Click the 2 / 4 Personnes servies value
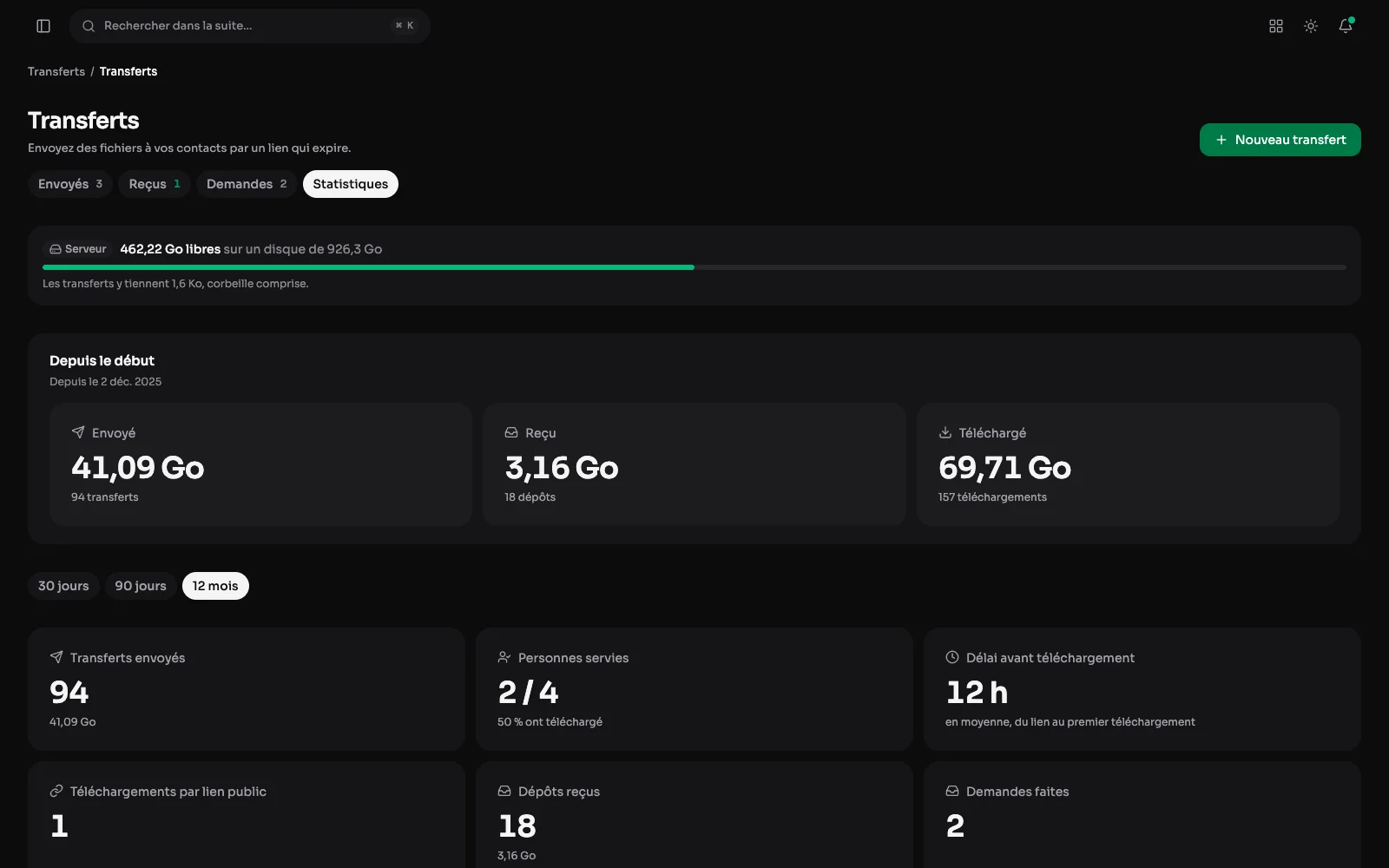The height and width of the screenshot is (868, 1389). coord(529,693)
